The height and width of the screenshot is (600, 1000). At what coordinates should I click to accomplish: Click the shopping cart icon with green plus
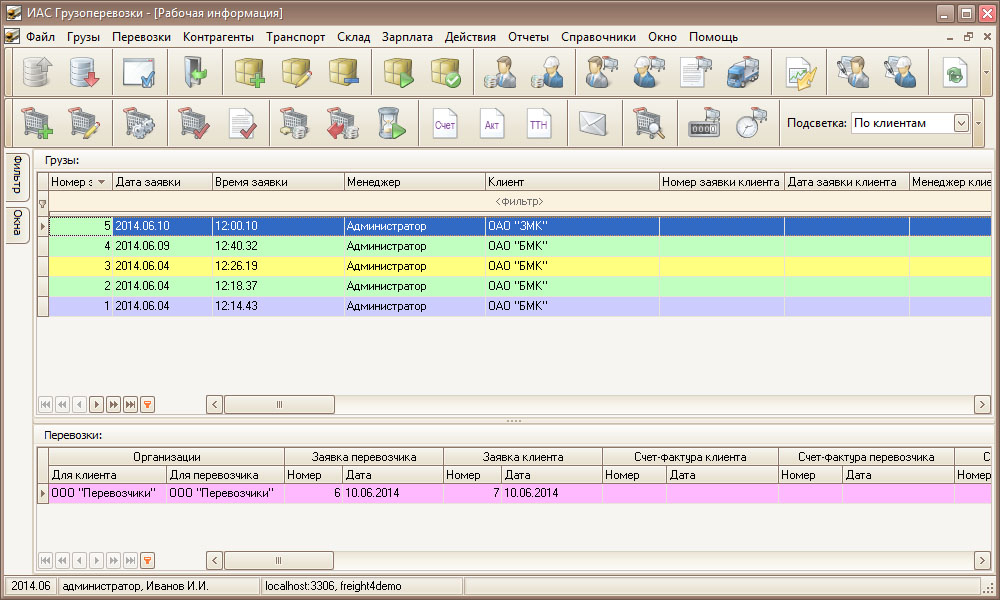(x=37, y=123)
